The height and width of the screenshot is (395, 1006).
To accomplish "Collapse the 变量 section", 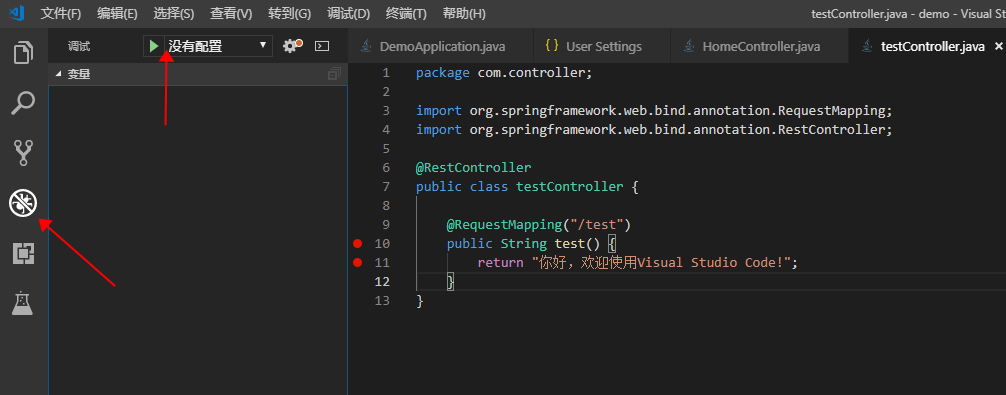I will (198, 74).
